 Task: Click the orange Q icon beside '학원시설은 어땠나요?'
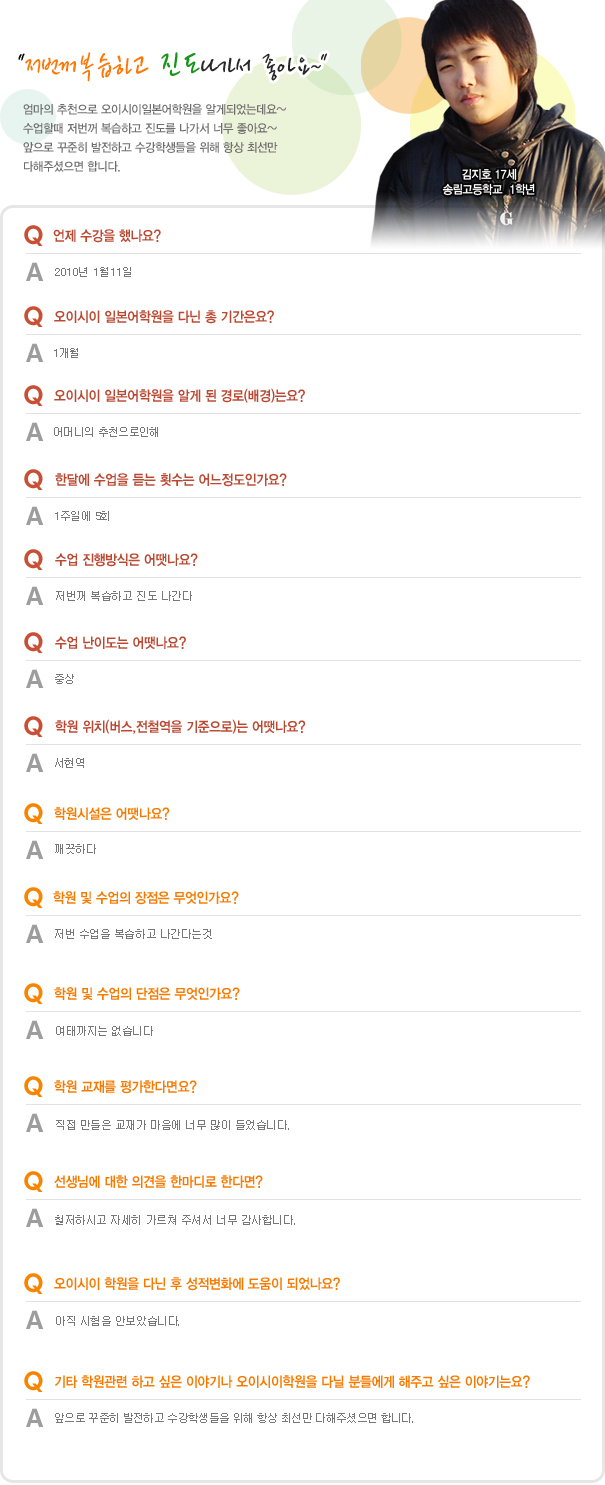33,813
